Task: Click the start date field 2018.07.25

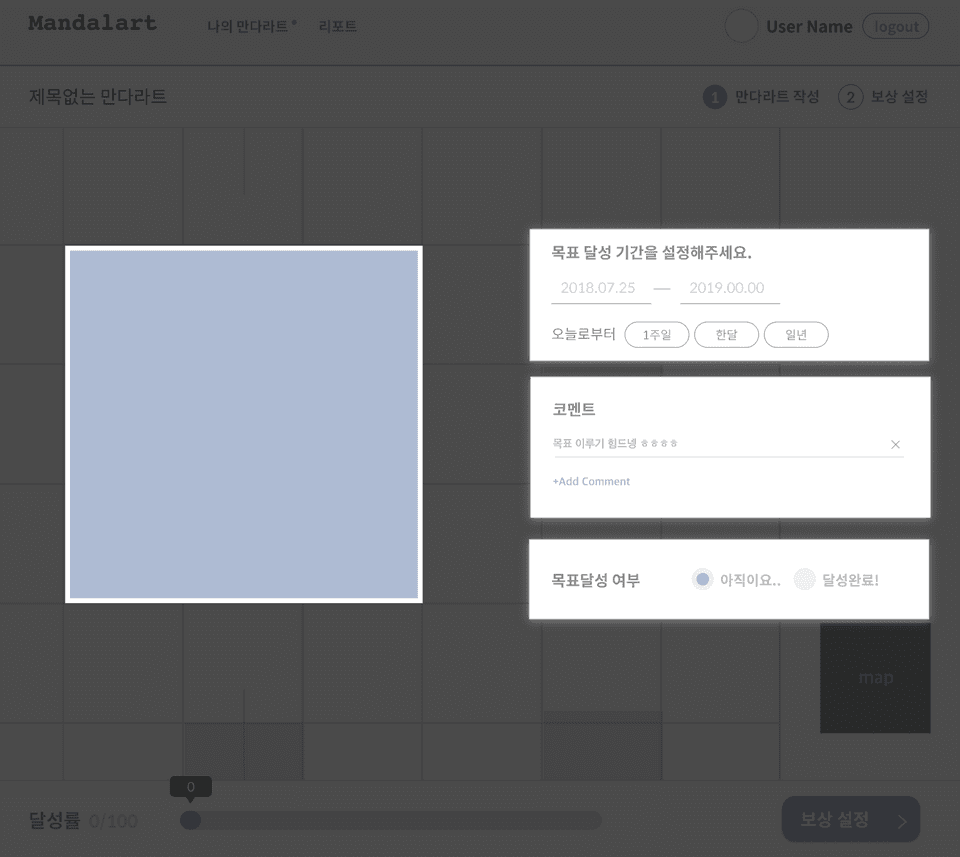Action: (599, 288)
